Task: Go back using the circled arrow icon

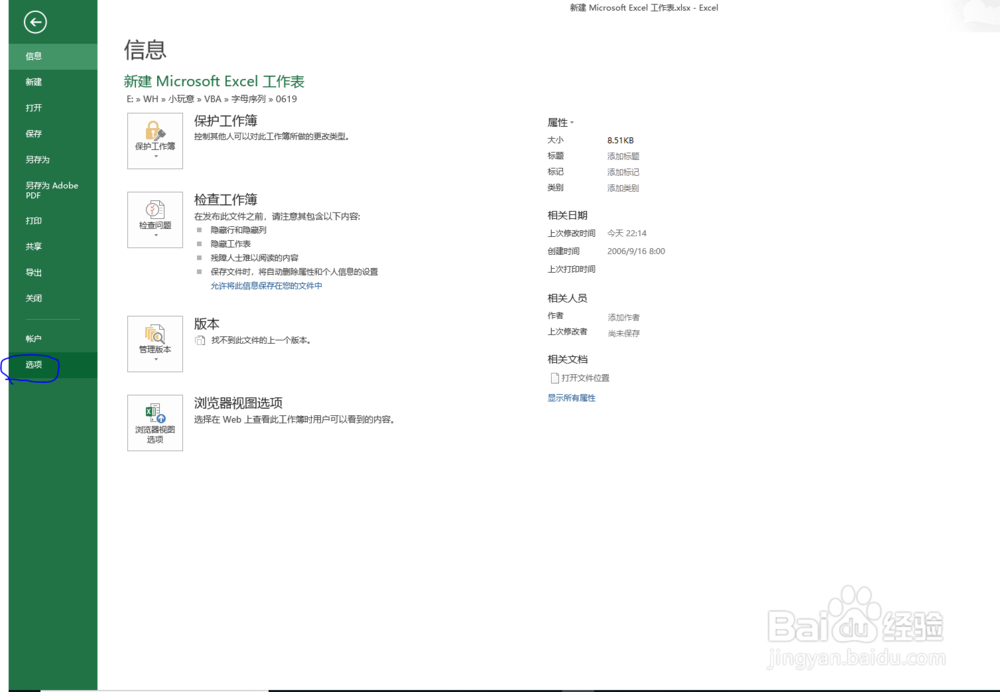Action: point(35,22)
